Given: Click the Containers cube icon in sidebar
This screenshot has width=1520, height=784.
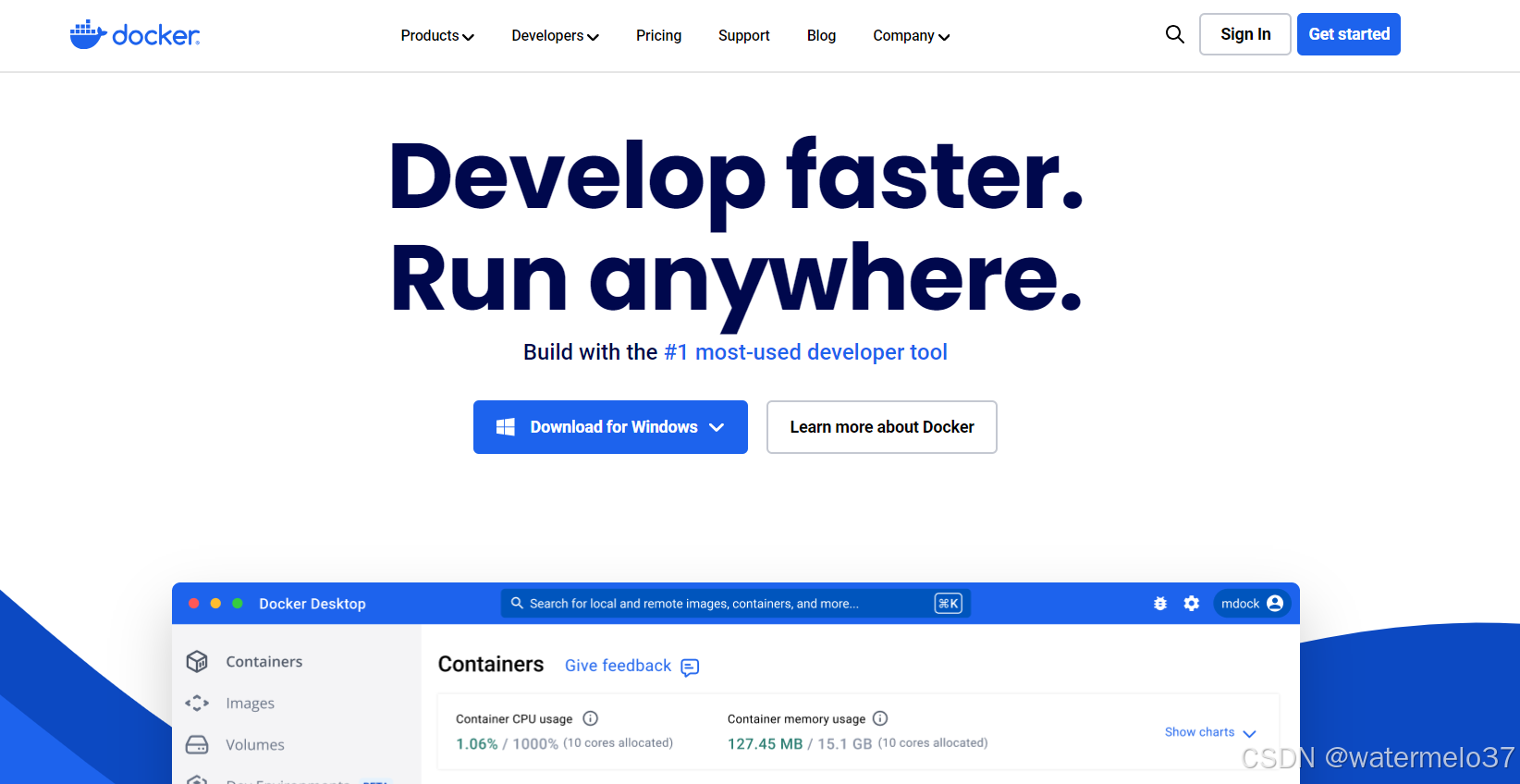Looking at the screenshot, I should 197,661.
